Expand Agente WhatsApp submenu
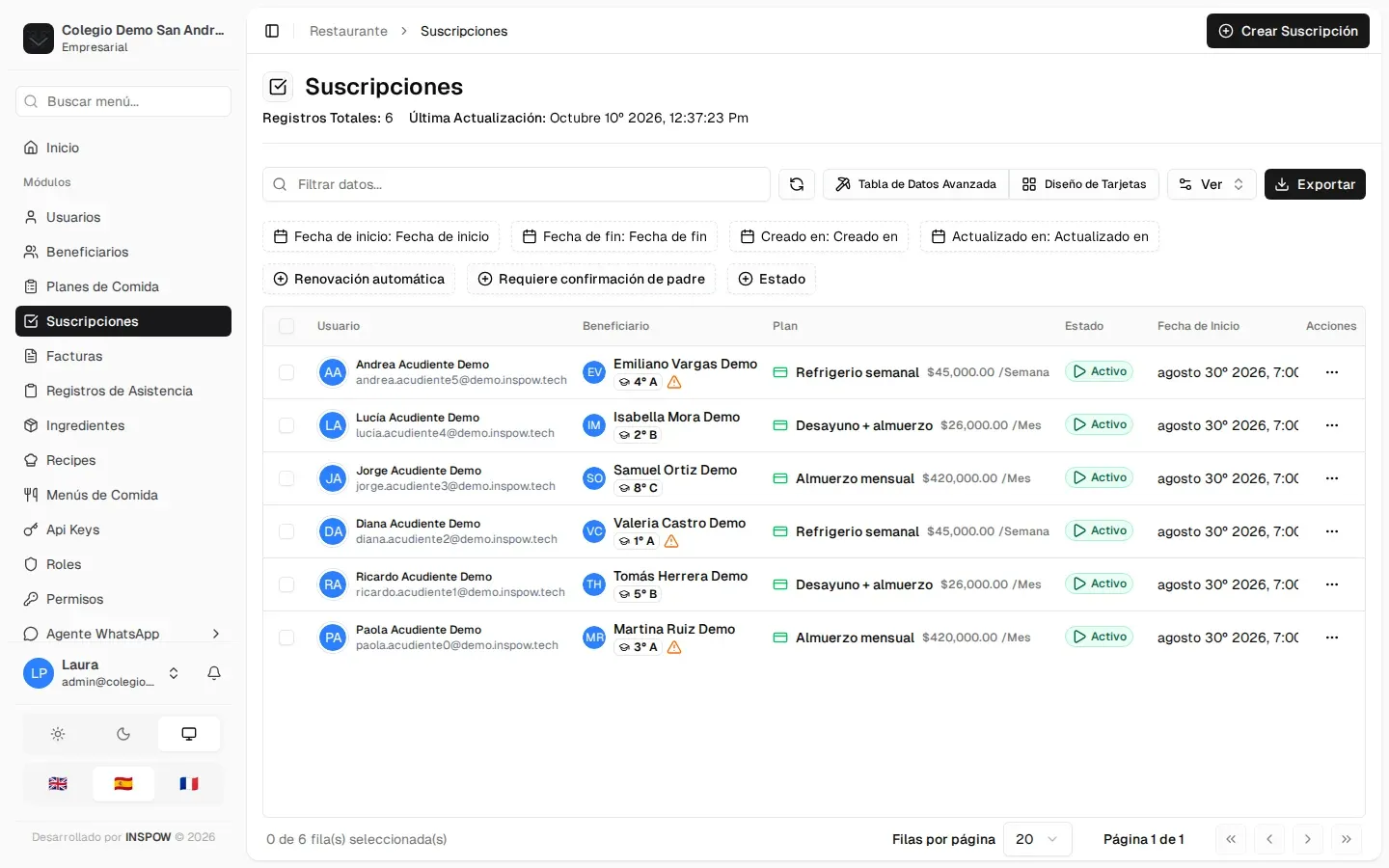Screen dimensions: 1389x868 [x=123, y=634]
